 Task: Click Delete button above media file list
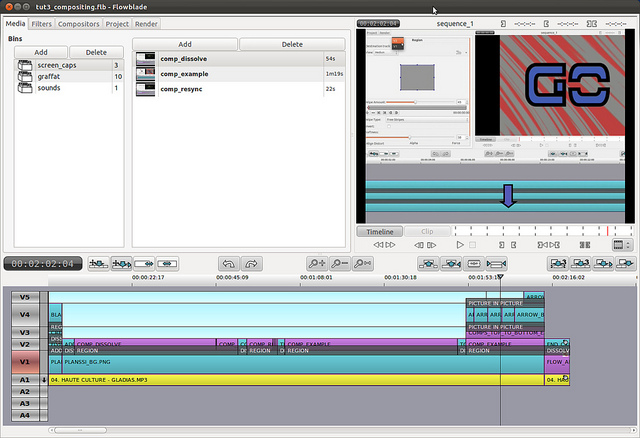(x=292, y=44)
